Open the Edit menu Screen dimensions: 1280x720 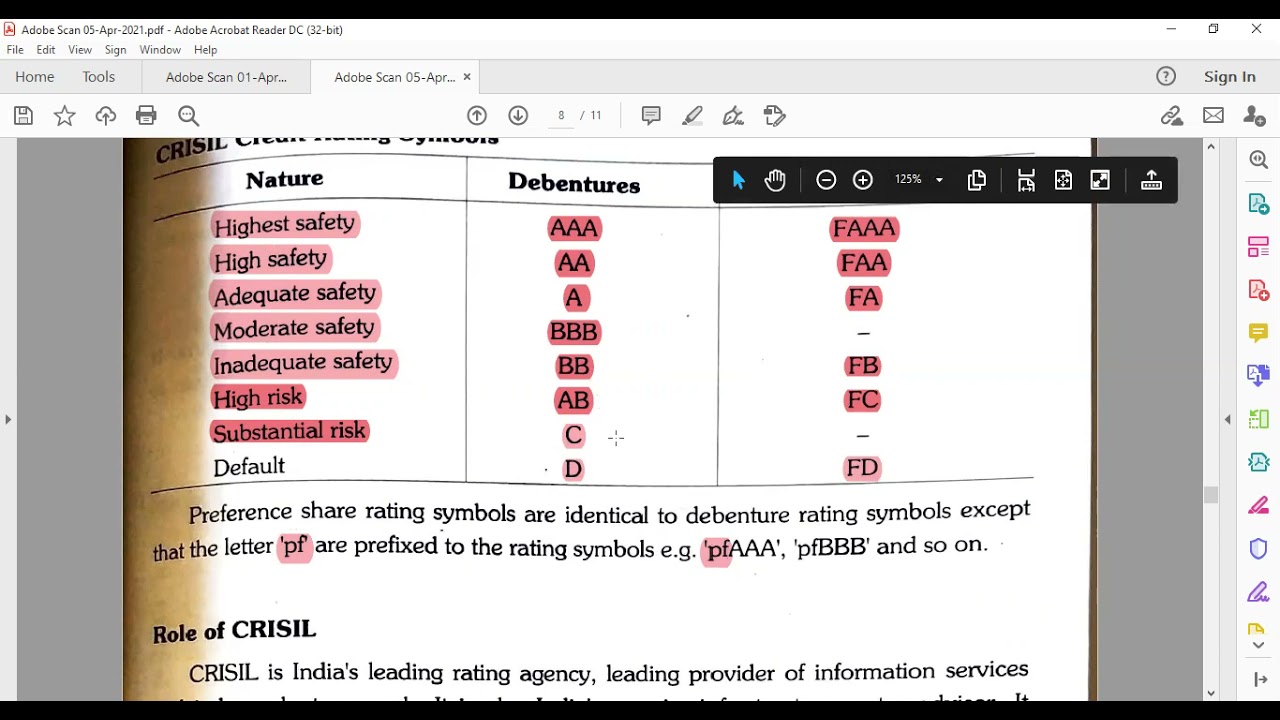pyautogui.click(x=46, y=50)
